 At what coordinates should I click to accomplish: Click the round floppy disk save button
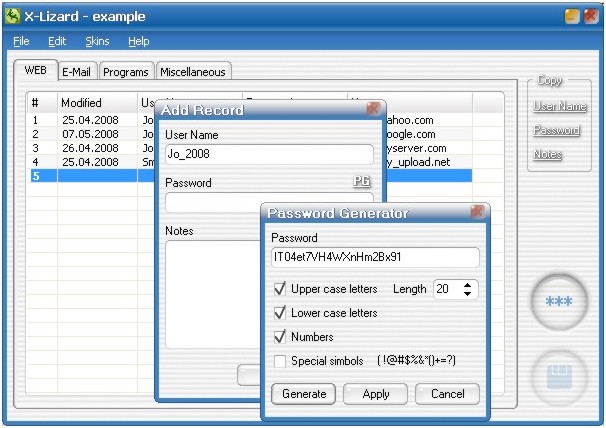(x=559, y=376)
